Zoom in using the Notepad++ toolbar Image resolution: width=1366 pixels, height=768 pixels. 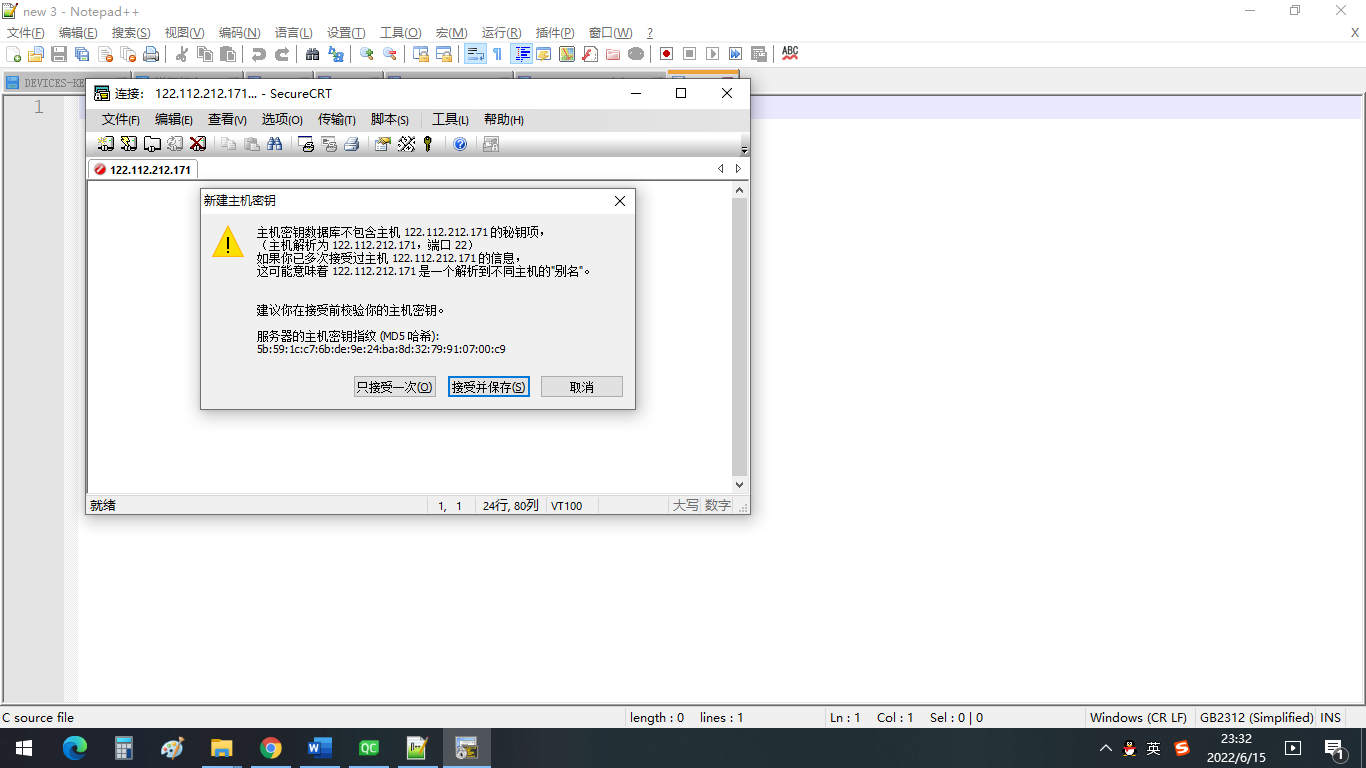click(367, 54)
